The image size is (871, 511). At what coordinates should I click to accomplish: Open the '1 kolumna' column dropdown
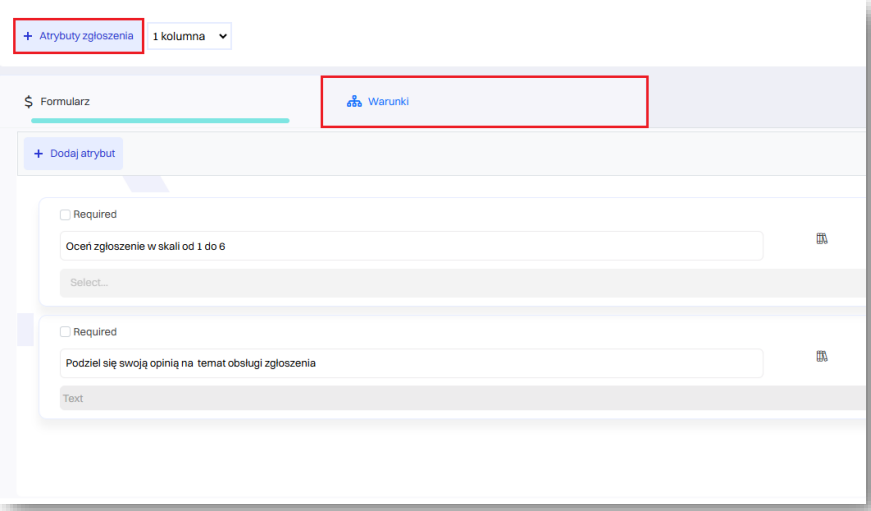pos(189,36)
